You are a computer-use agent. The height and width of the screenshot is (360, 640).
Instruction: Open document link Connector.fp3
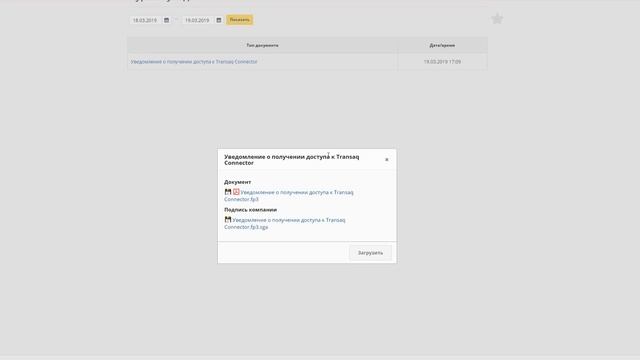click(289, 196)
